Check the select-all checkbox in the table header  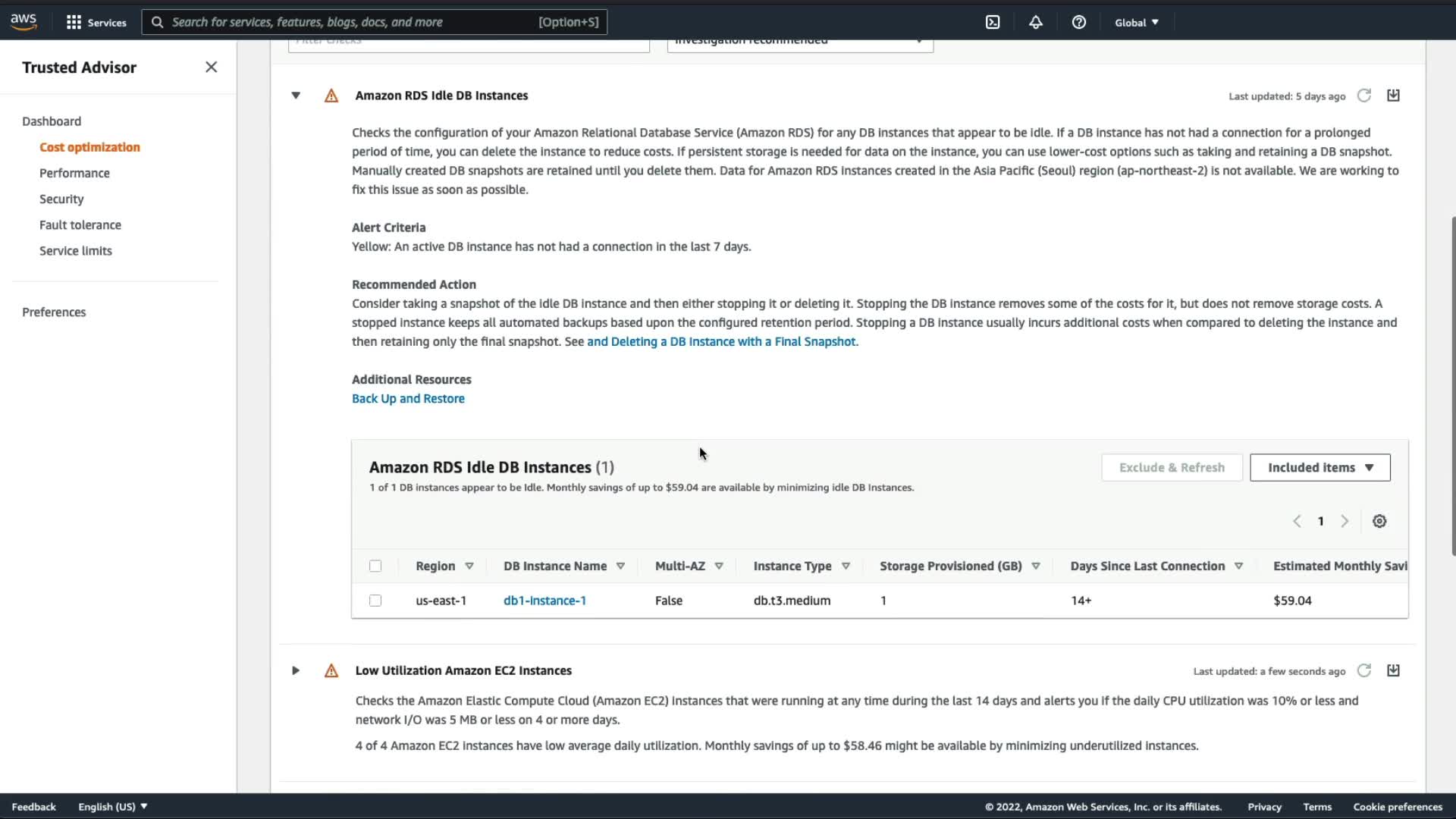(375, 566)
